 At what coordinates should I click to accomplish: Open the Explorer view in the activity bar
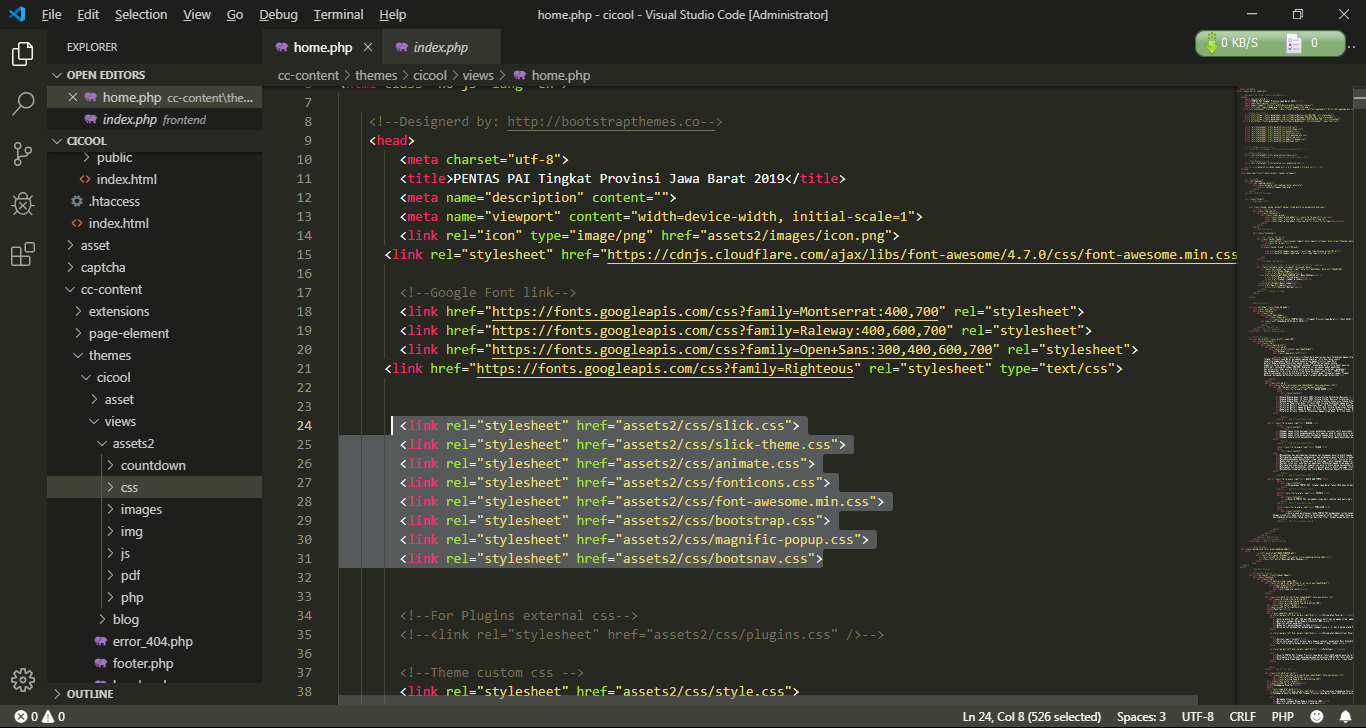(22, 55)
